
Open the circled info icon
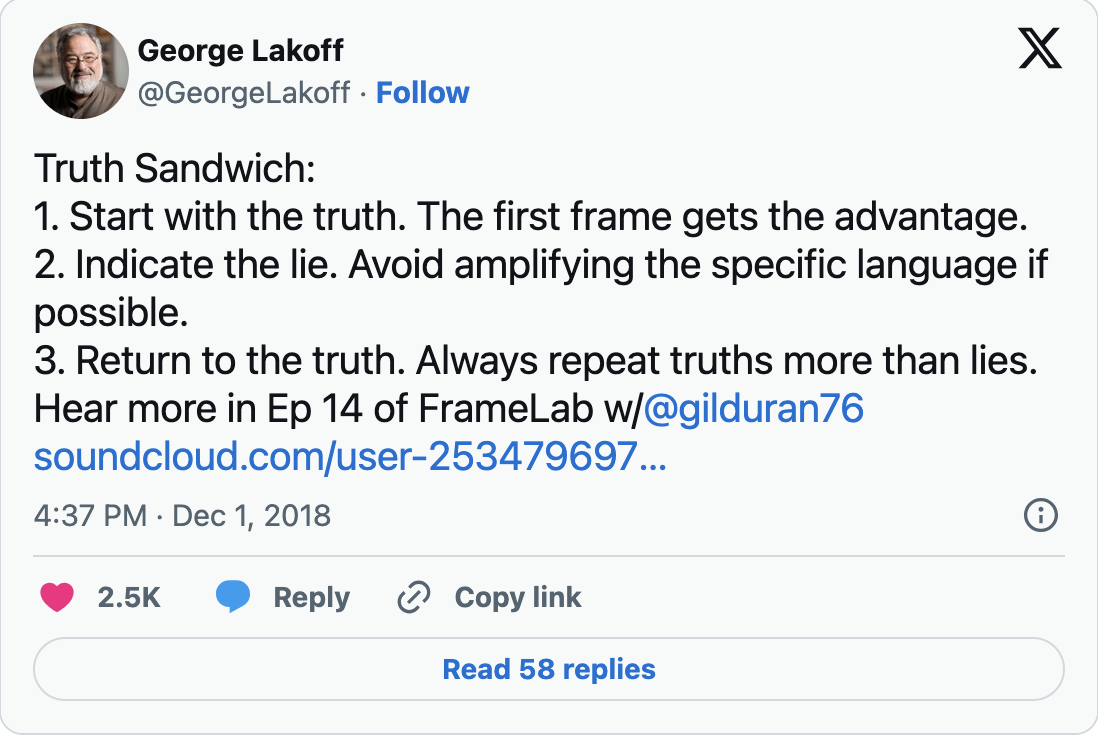(x=1041, y=515)
